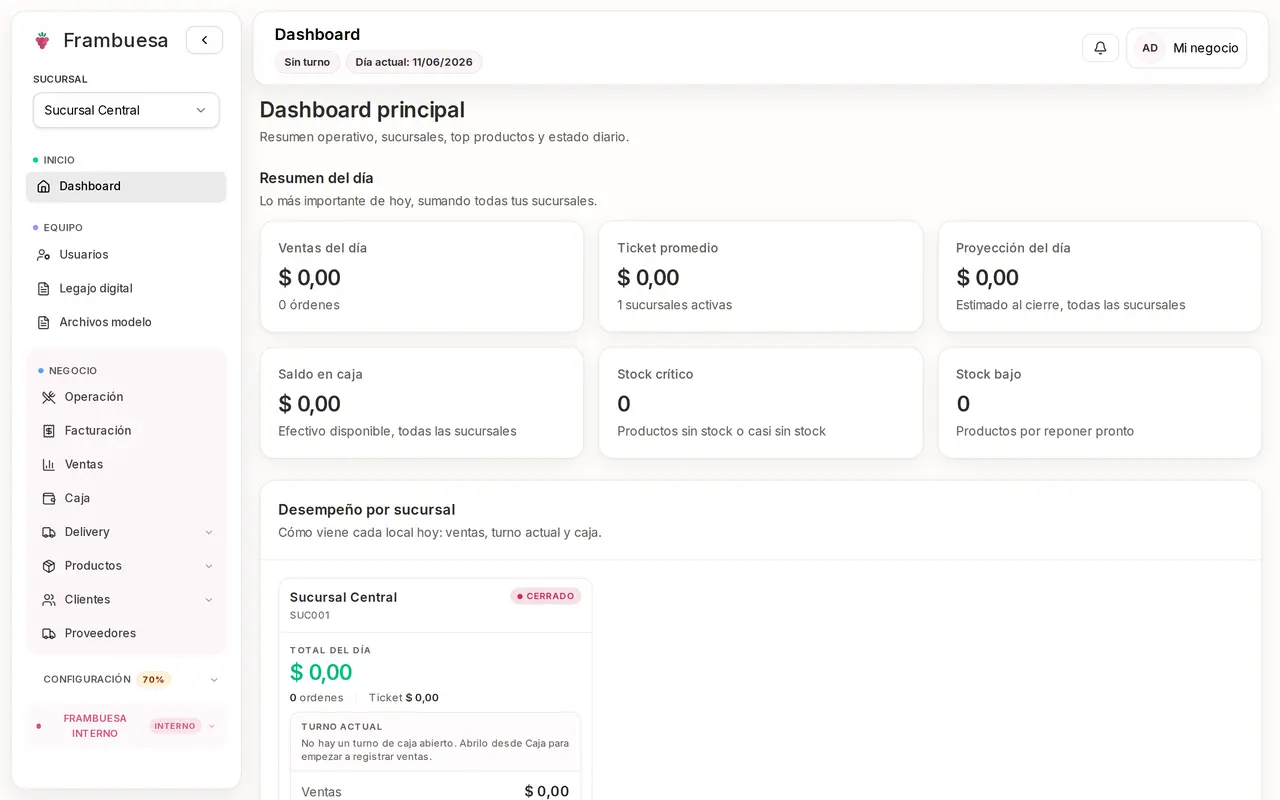Click the Proyección del día card

(1100, 277)
